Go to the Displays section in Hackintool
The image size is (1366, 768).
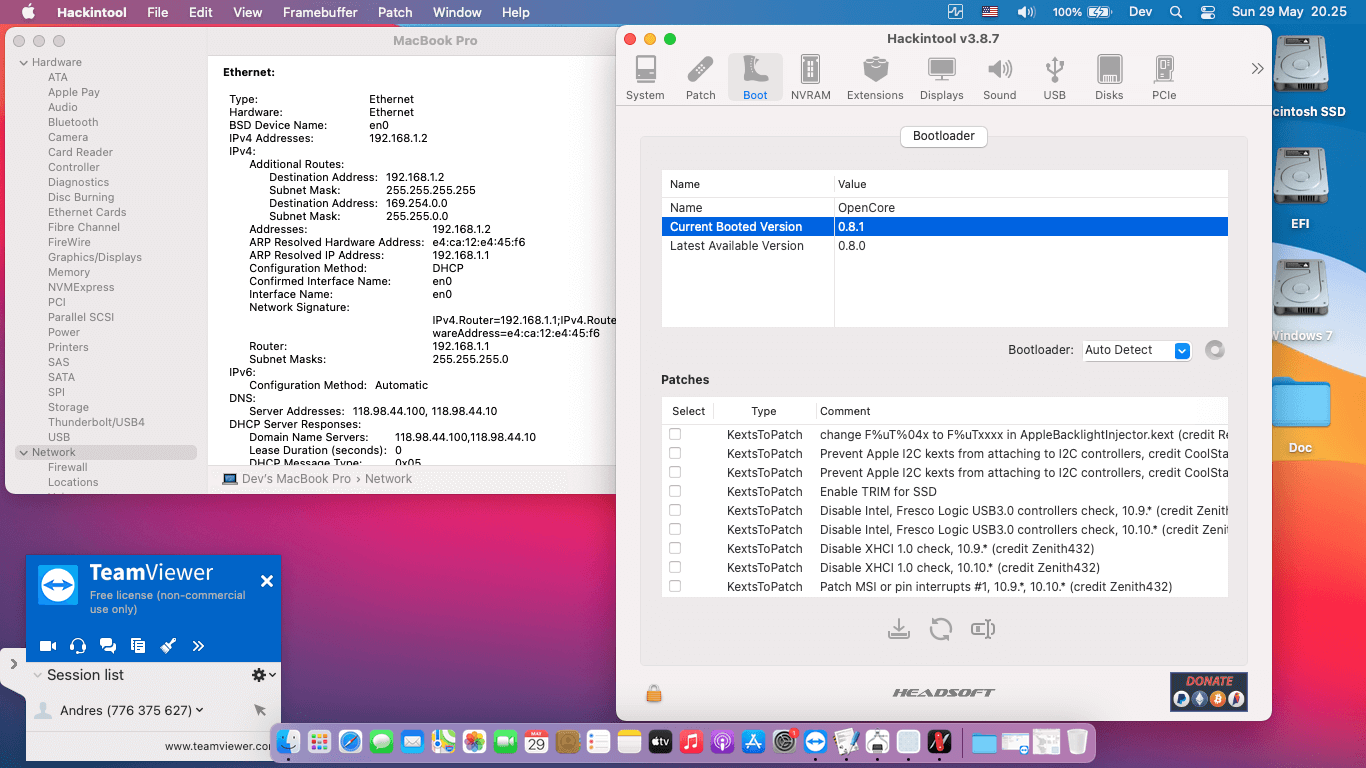tap(941, 78)
